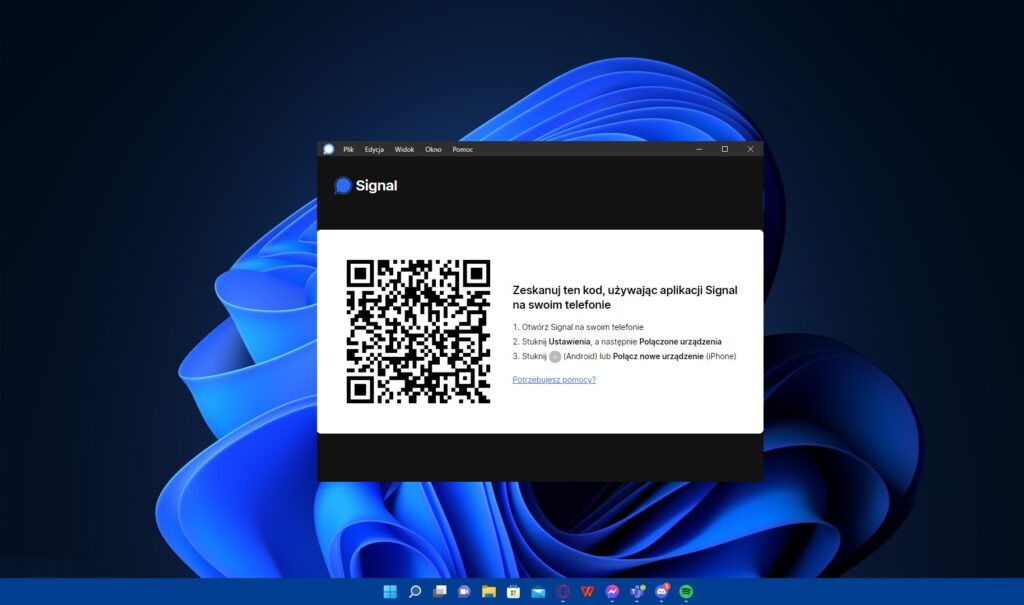
Task: Click the bold text 'Połącz nowe urządzenie'
Action: tap(658, 357)
